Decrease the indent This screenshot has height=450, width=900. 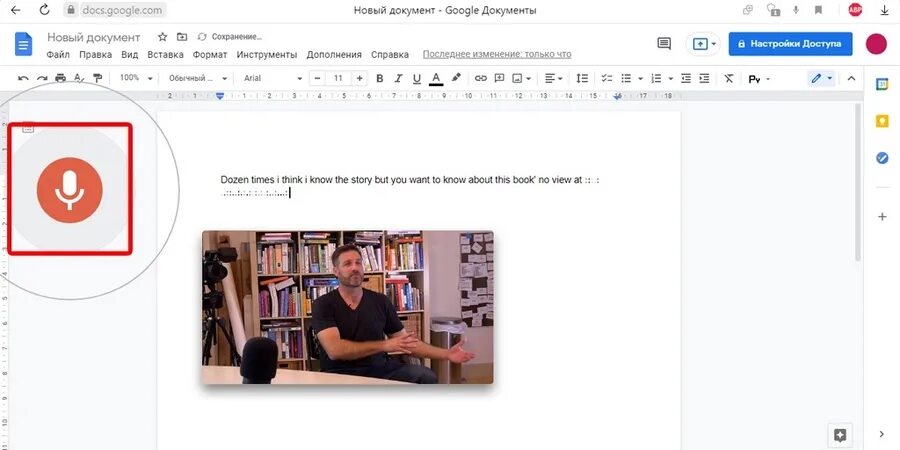[686, 78]
